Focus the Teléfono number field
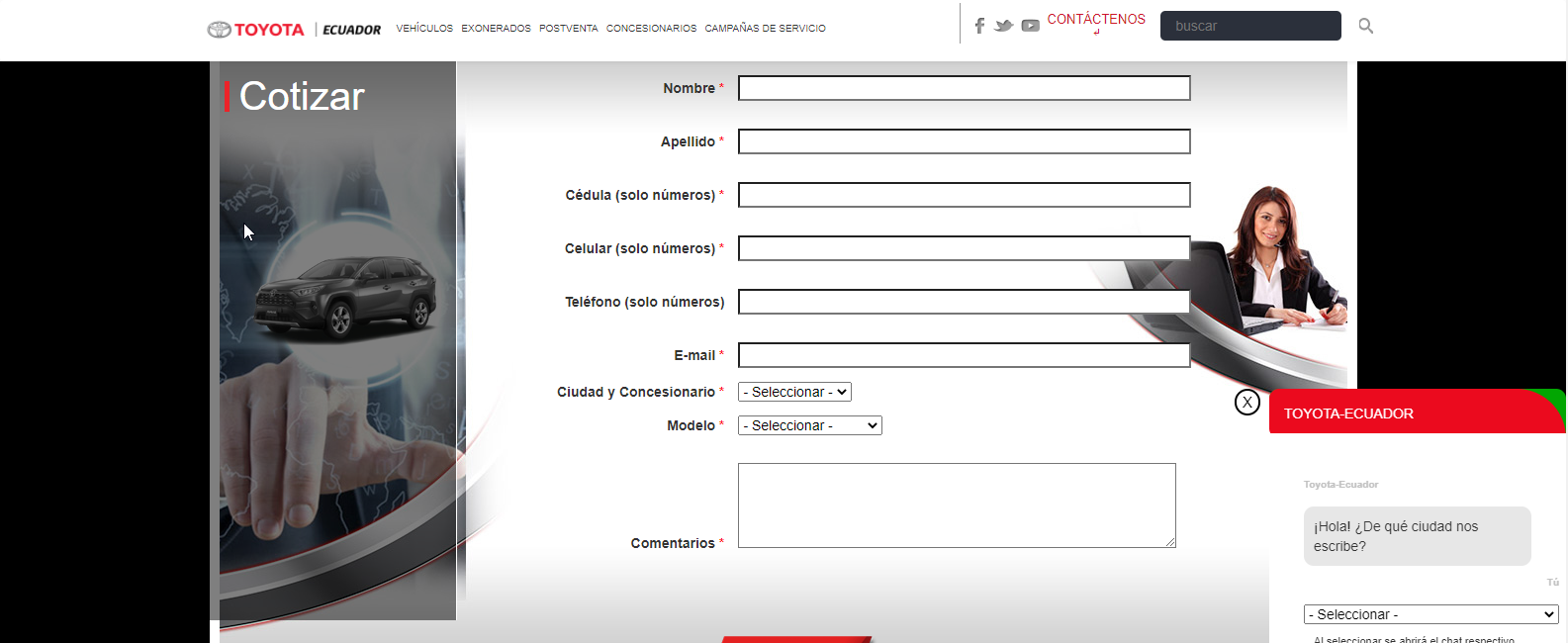The height and width of the screenshot is (643, 1568). (965, 302)
